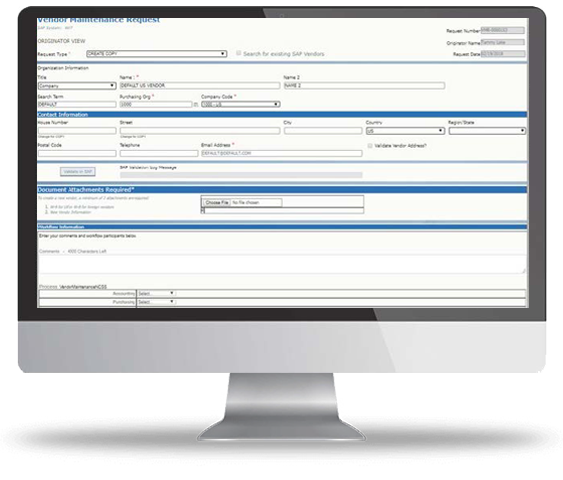Open the Accounting Select dropdown
563x480 pixels.
pos(156,293)
